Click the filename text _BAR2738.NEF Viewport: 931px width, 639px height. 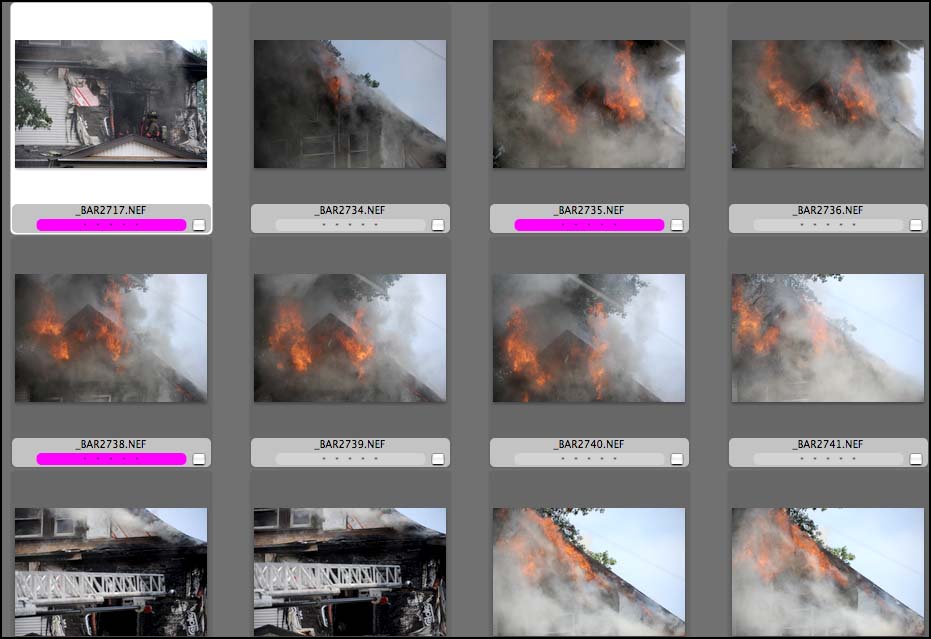111,444
